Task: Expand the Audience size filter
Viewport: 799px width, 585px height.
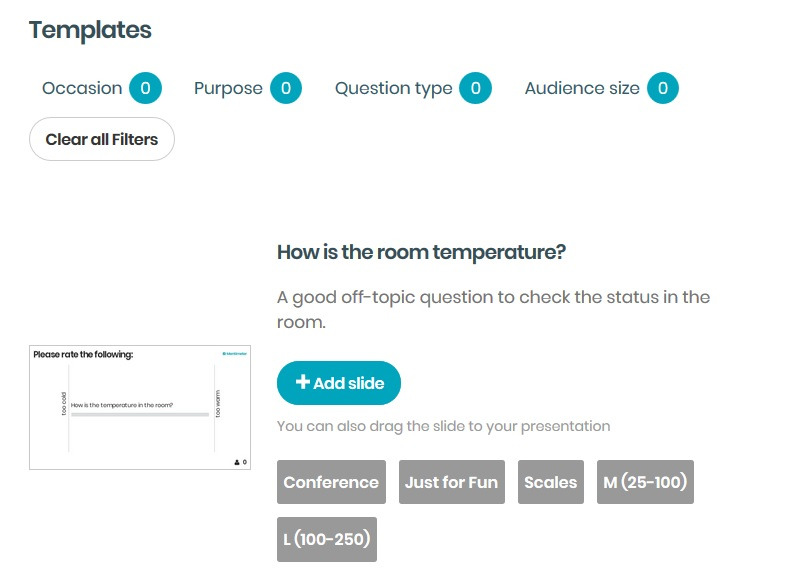Action: tap(581, 88)
